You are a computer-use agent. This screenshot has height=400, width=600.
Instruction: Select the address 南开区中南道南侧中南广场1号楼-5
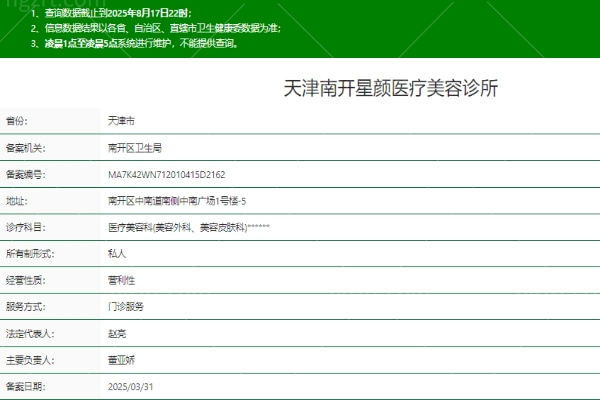[x=177, y=201]
